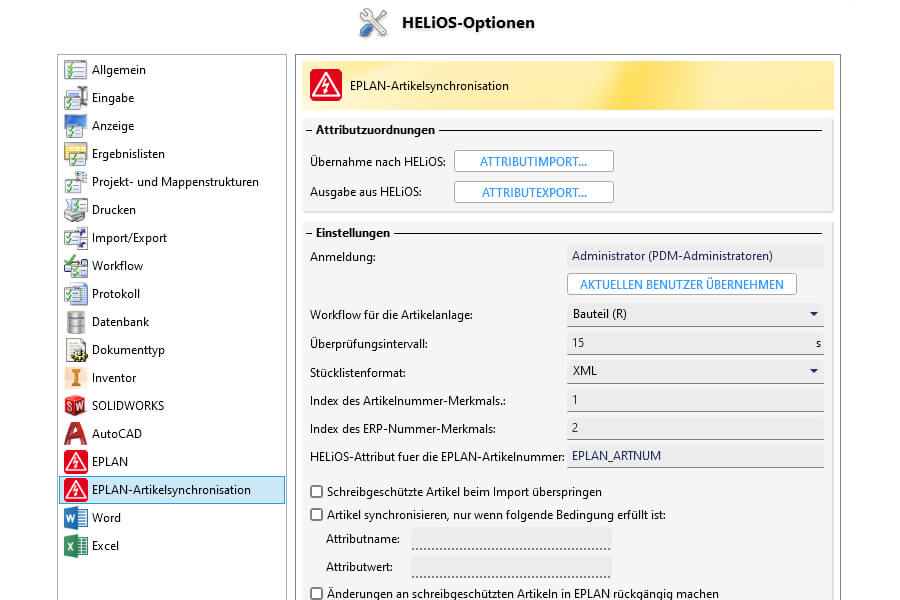900x600 pixels.
Task: Click the Datenbank cylinder icon
Action: 75,322
